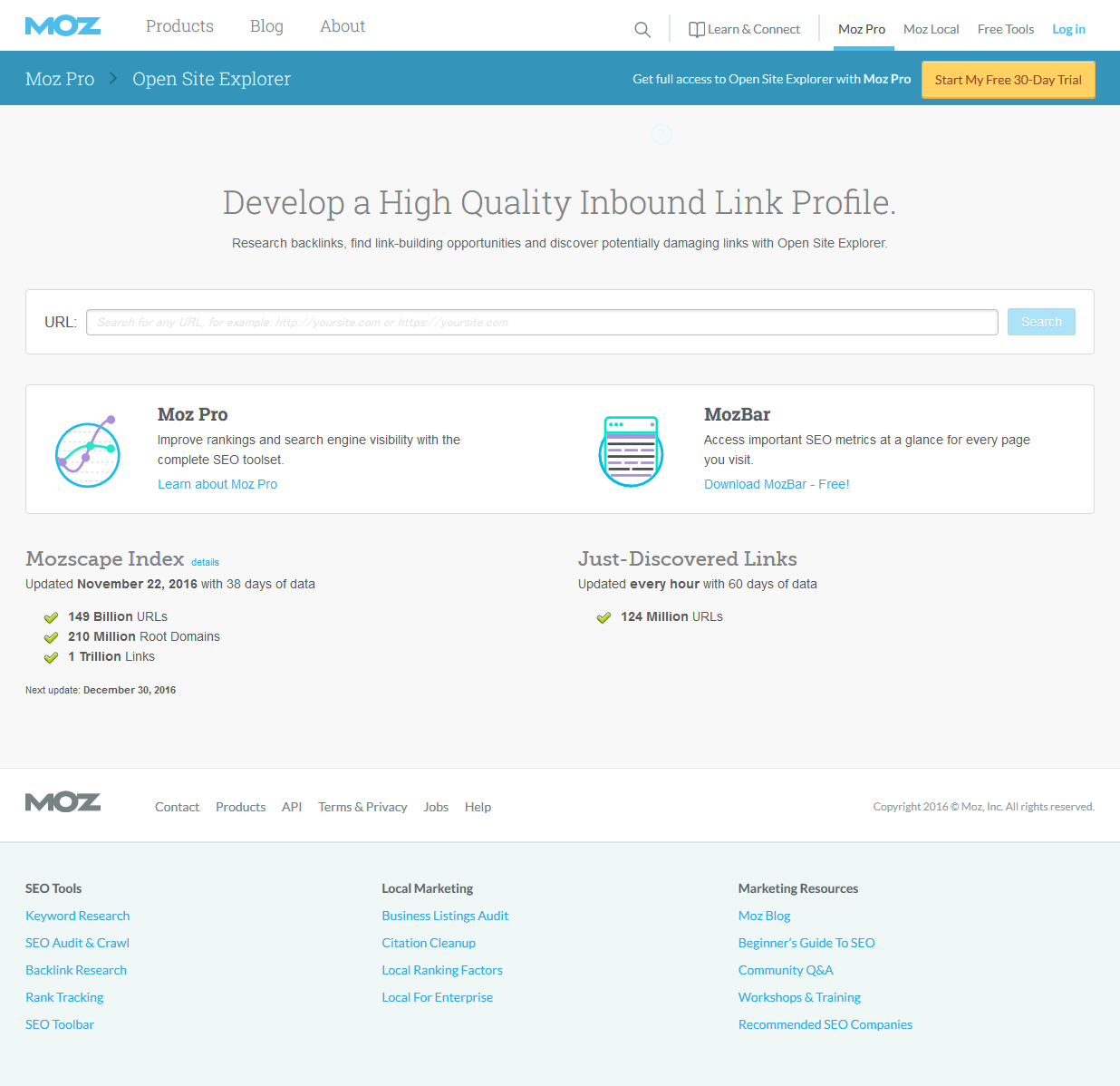Open Help footer link

click(478, 807)
